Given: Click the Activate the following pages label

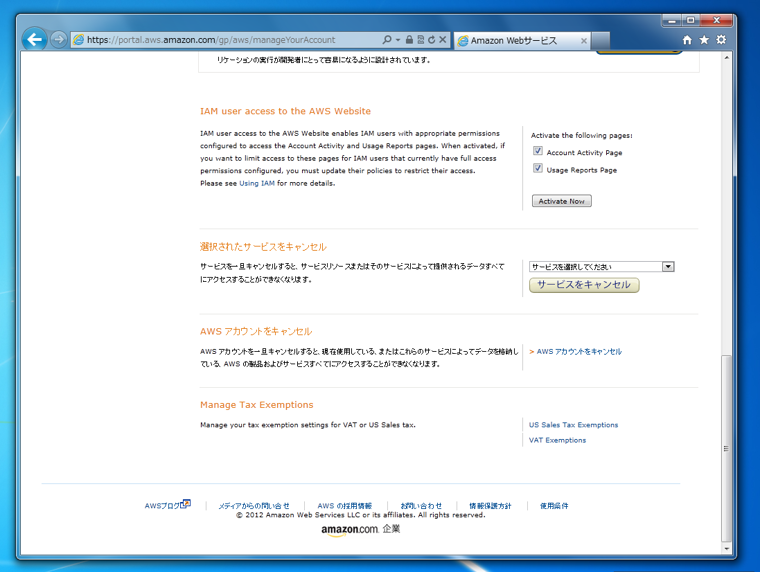Looking at the screenshot, I should (582, 135).
